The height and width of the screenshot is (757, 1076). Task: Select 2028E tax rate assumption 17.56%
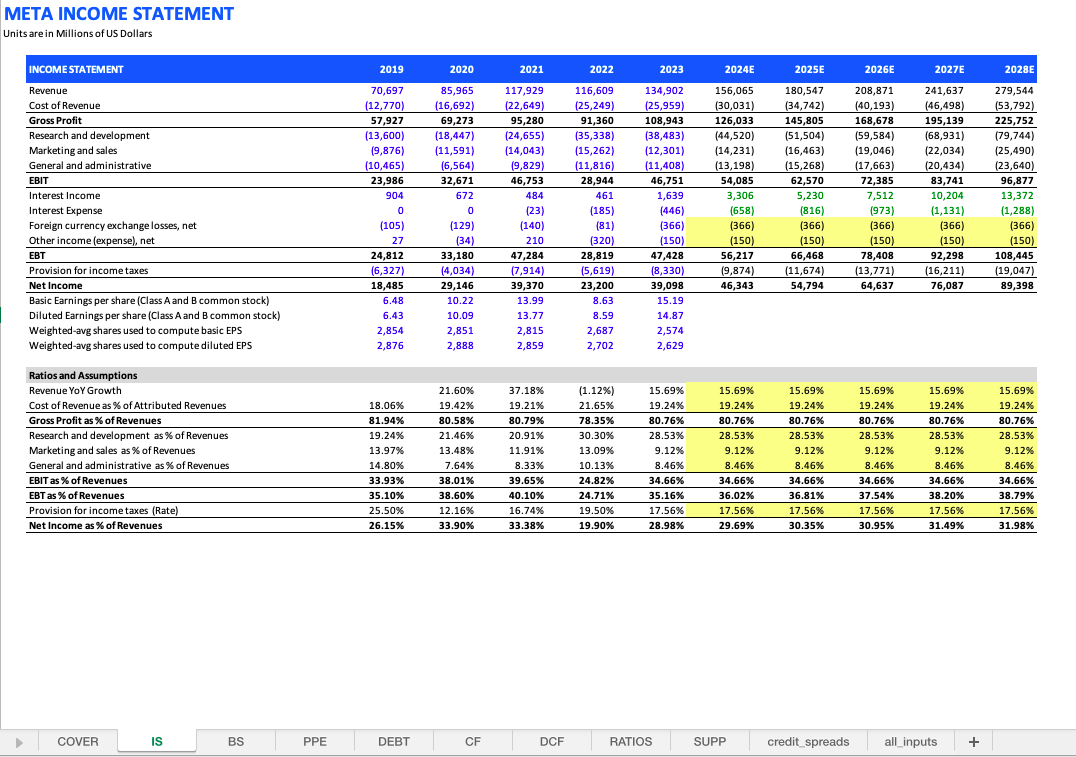pyautogui.click(x=1016, y=511)
